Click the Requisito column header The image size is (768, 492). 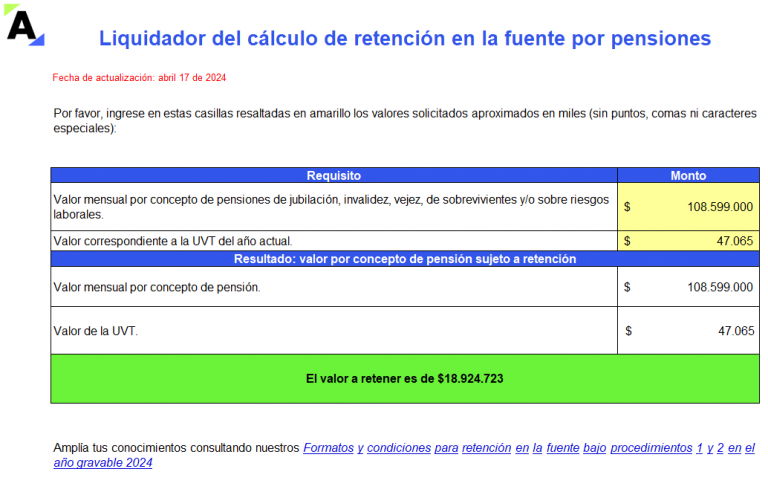(x=334, y=175)
